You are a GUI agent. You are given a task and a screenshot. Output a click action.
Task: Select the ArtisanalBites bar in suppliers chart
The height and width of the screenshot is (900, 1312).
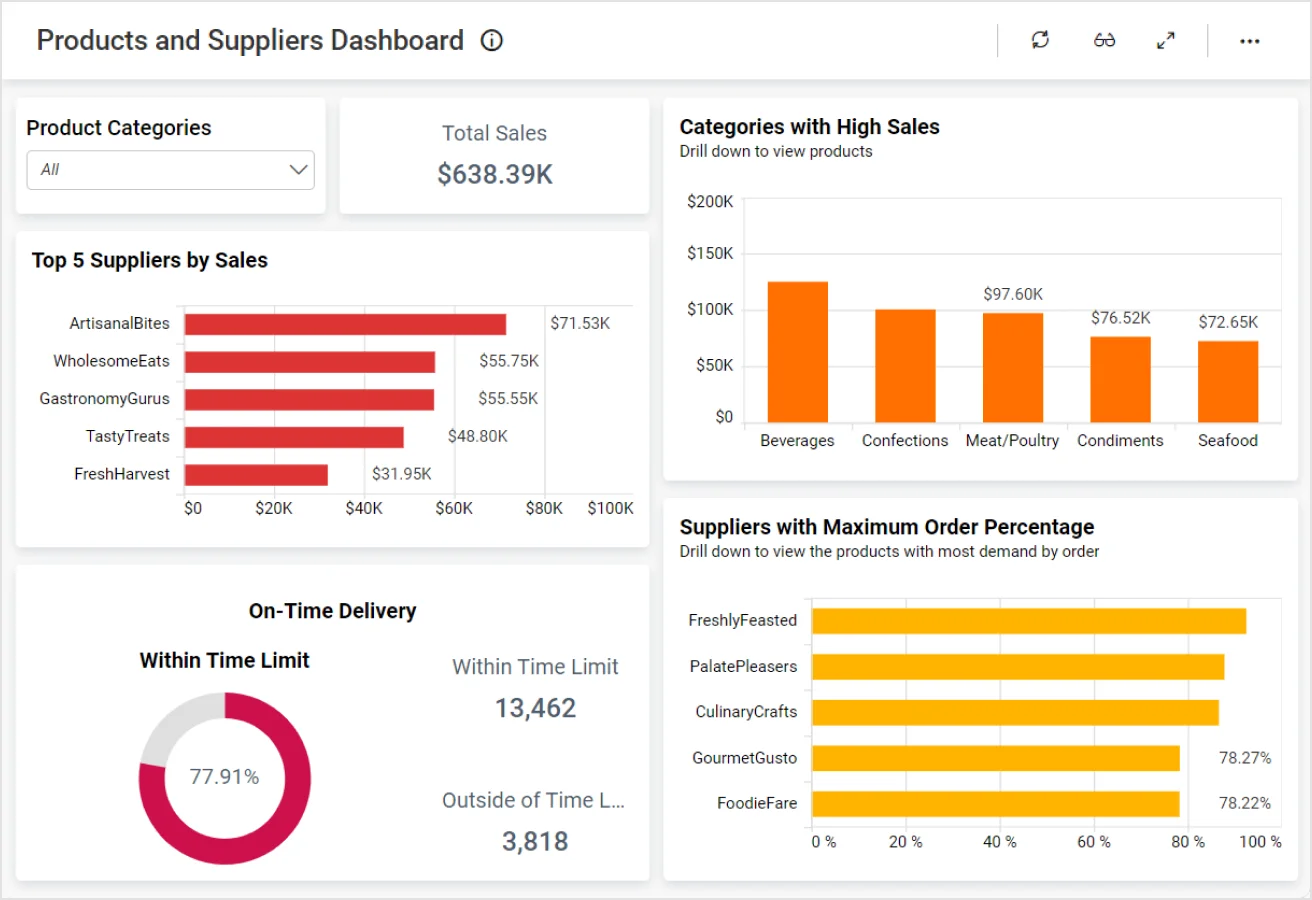pos(345,324)
